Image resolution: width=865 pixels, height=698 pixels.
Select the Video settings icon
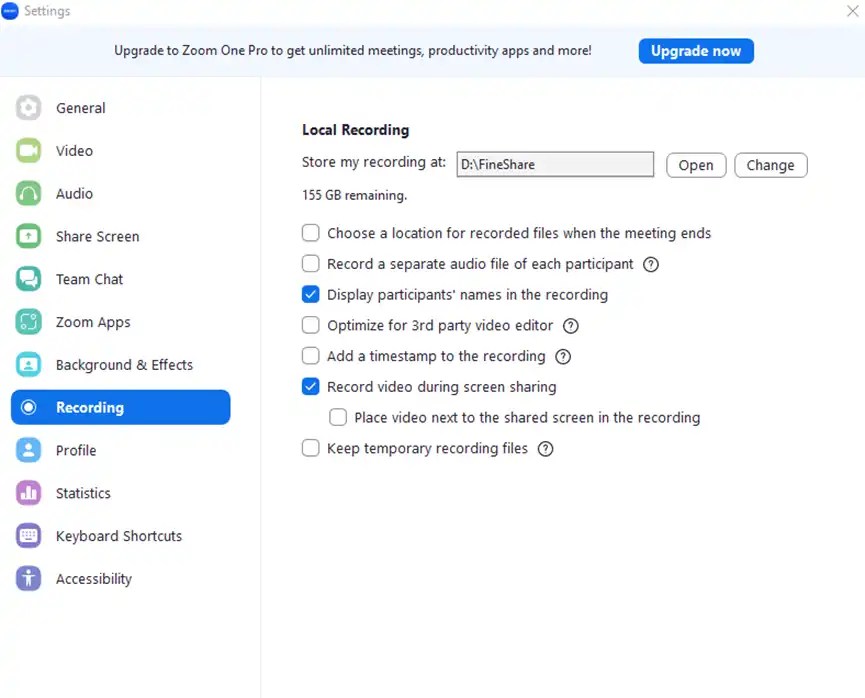(x=28, y=150)
